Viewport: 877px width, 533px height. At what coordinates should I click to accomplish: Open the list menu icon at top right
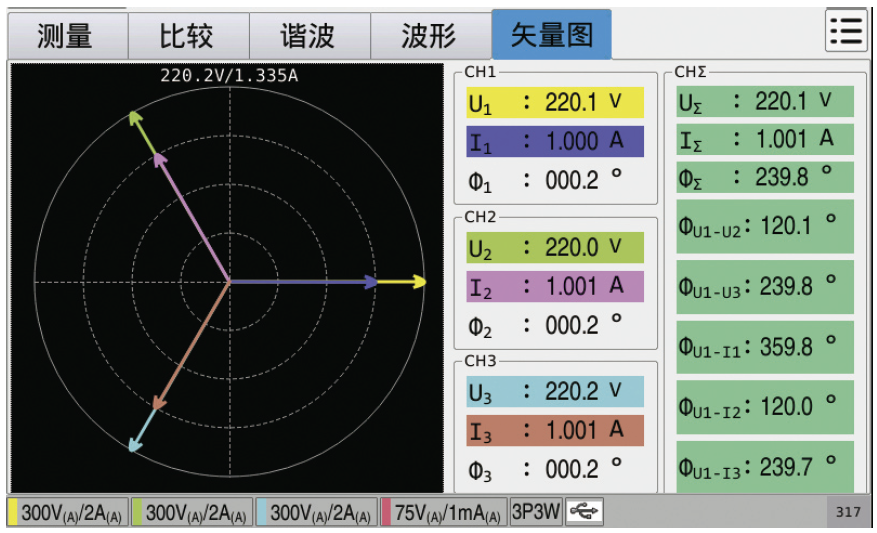click(x=846, y=32)
